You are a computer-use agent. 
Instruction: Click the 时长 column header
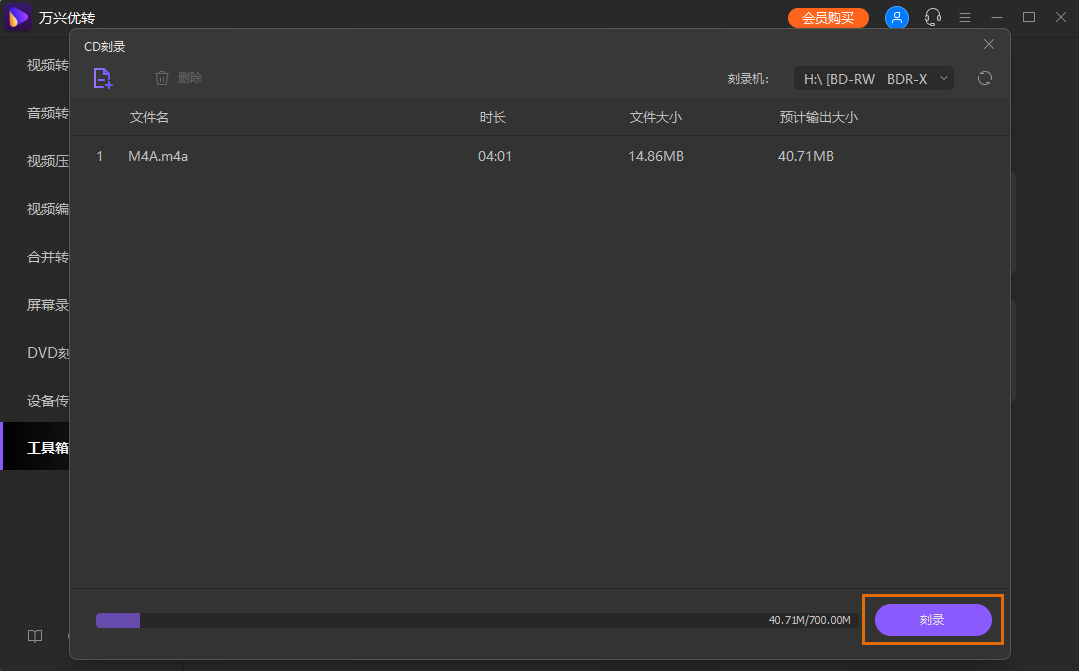(x=493, y=117)
